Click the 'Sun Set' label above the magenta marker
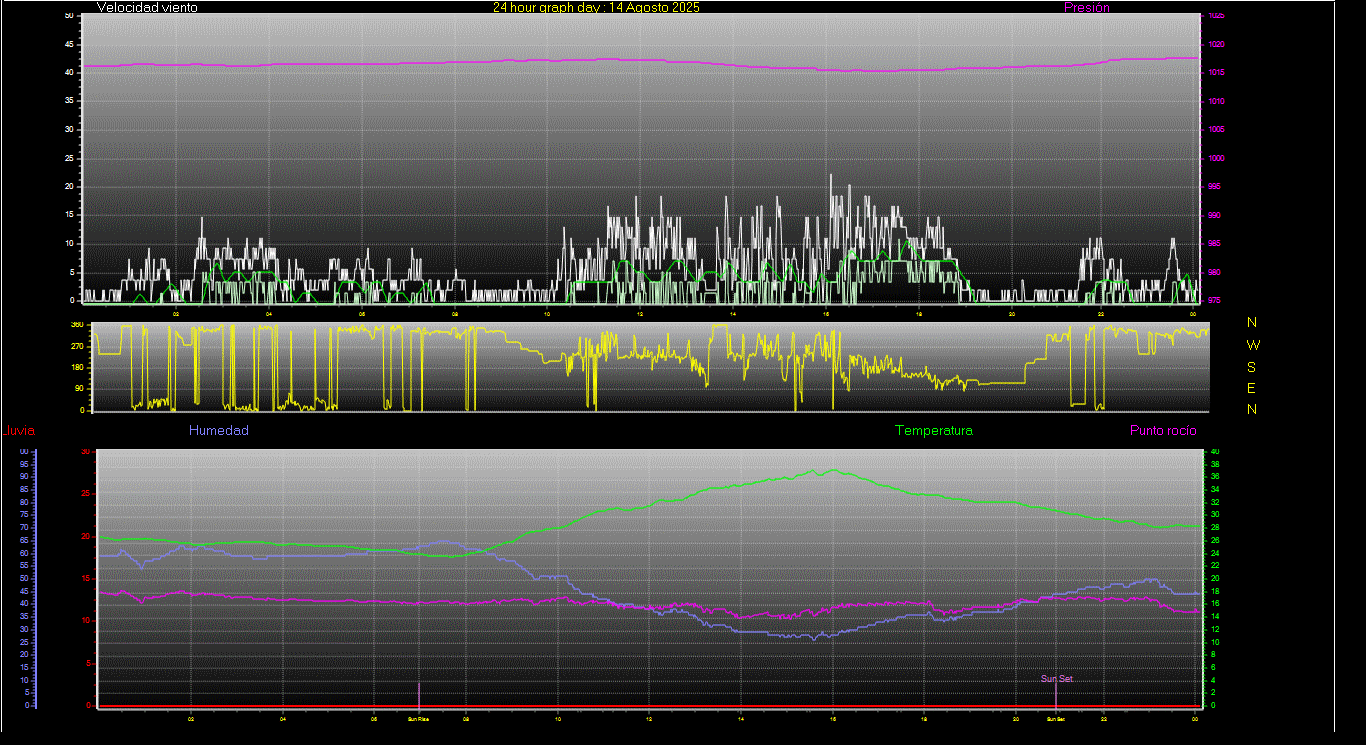The width and height of the screenshot is (1366, 745). (x=1056, y=679)
